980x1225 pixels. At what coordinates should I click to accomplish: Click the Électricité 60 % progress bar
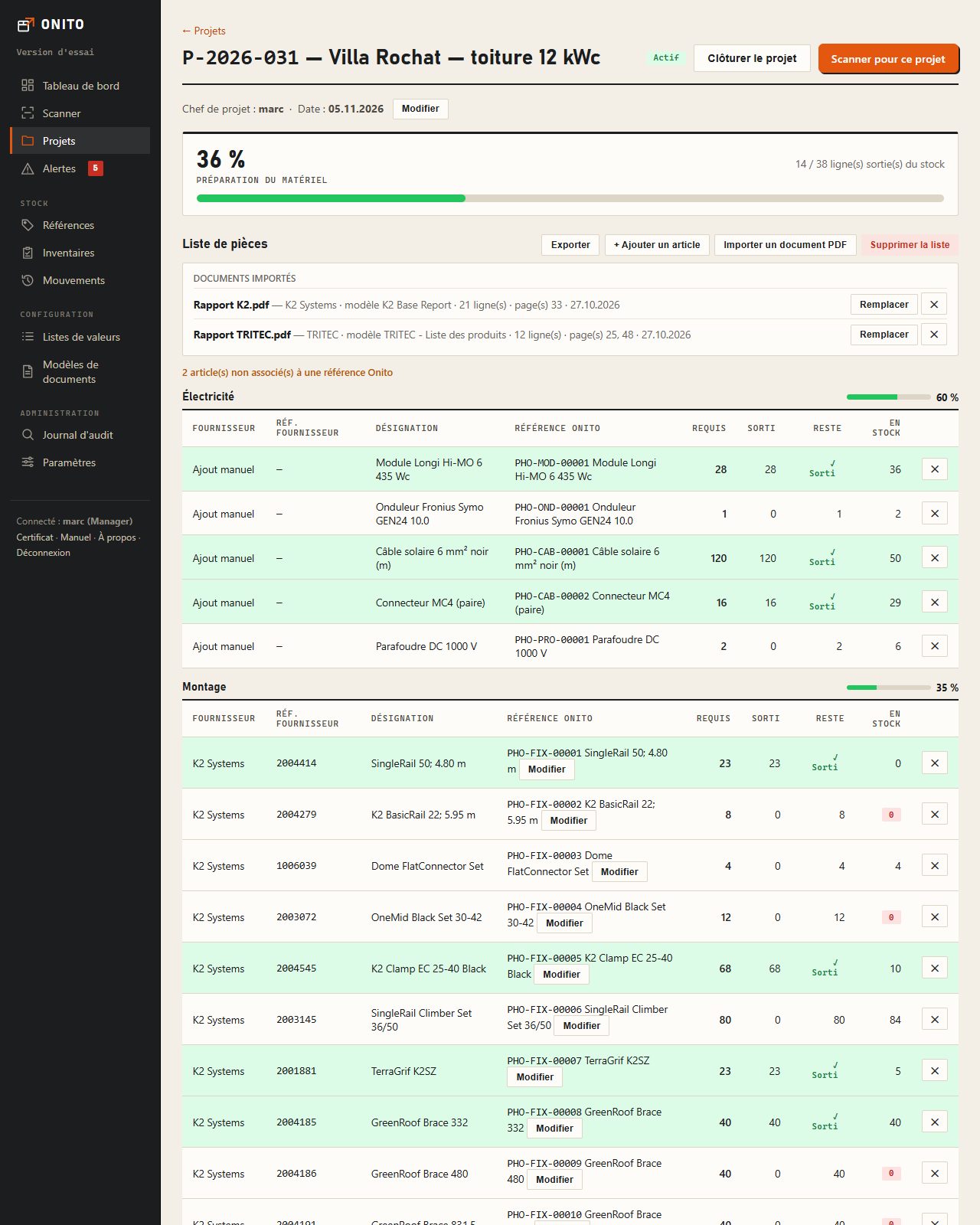pos(888,397)
